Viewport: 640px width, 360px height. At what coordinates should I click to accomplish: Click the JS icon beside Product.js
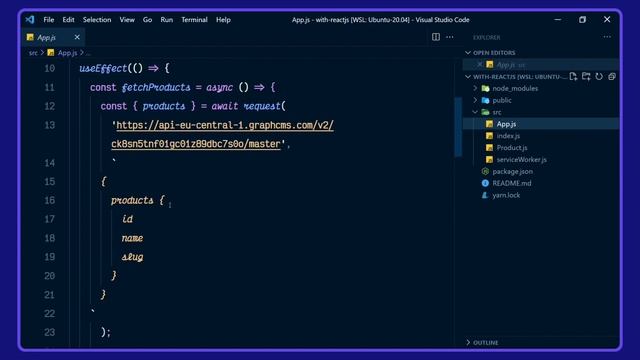coord(489,147)
